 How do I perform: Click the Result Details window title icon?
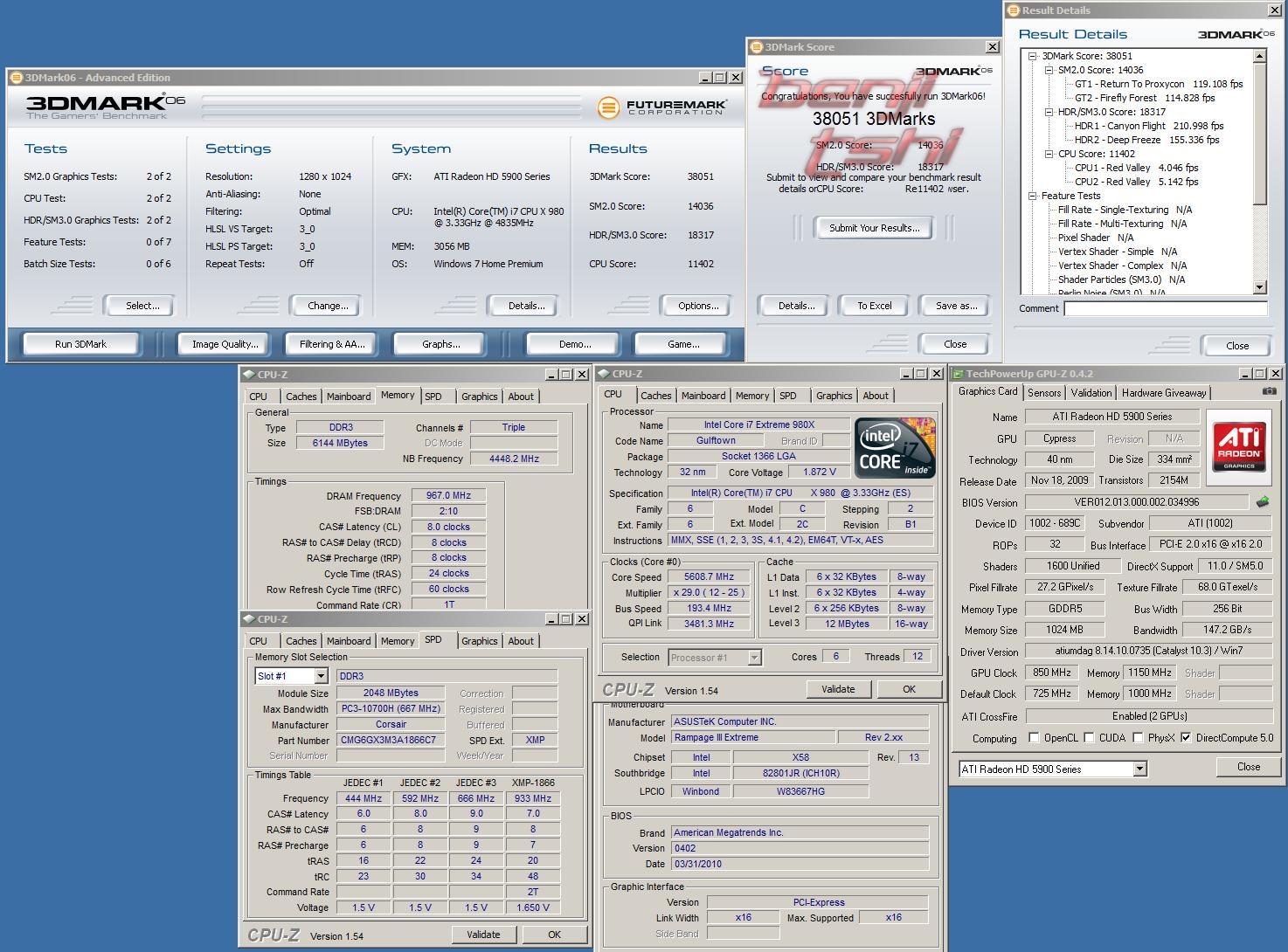pyautogui.click(x=1014, y=10)
